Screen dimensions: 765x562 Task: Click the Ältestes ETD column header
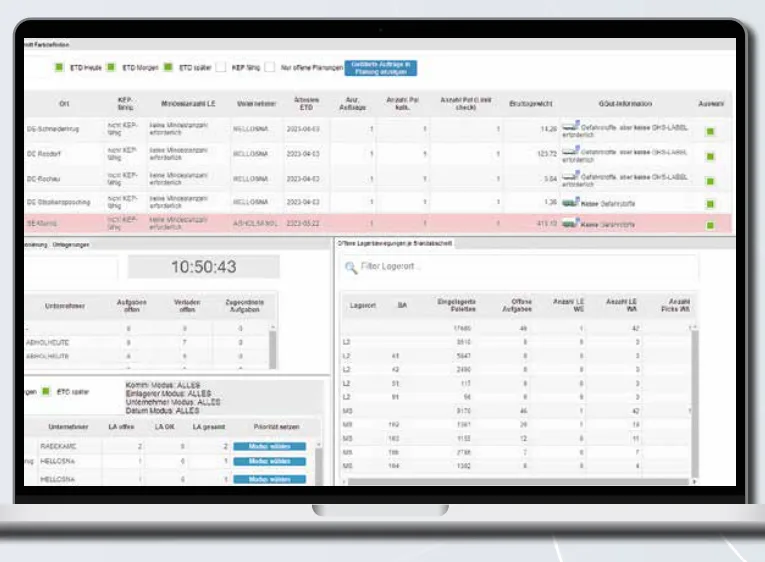(306, 103)
